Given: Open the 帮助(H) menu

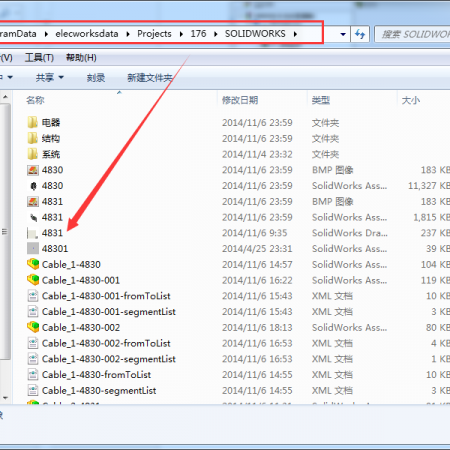Looking at the screenshot, I should click(x=81, y=58).
